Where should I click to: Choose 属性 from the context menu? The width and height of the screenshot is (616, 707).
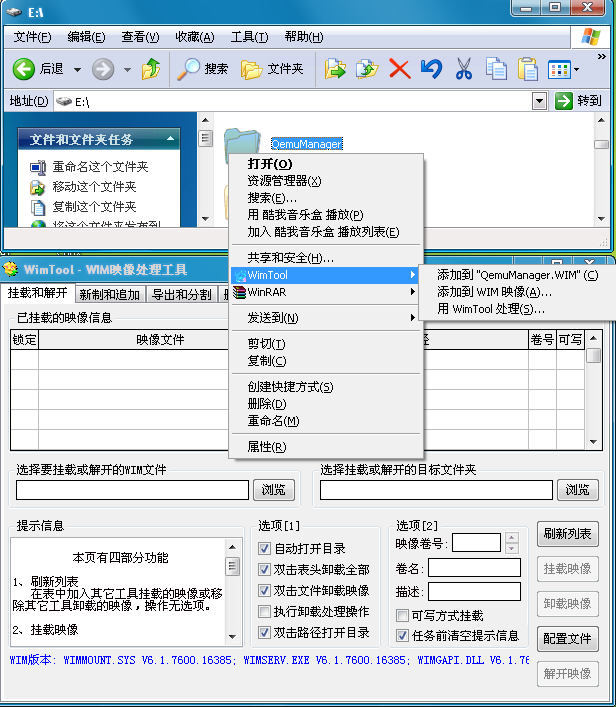point(259,446)
